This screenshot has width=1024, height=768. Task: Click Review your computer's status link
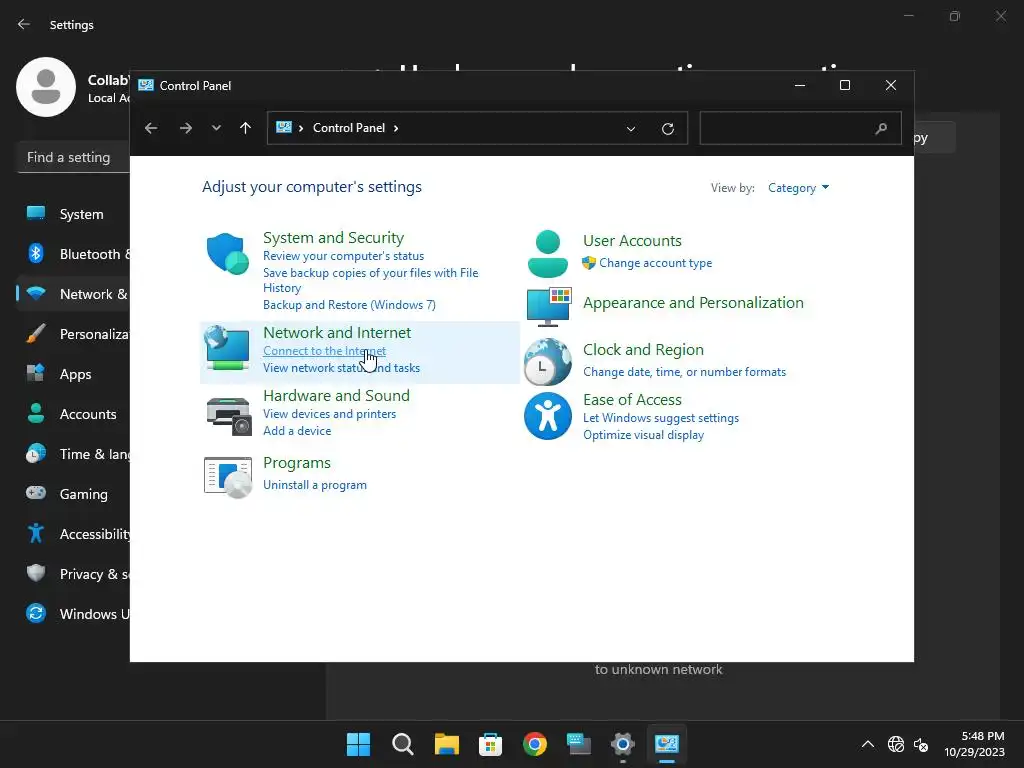(344, 256)
